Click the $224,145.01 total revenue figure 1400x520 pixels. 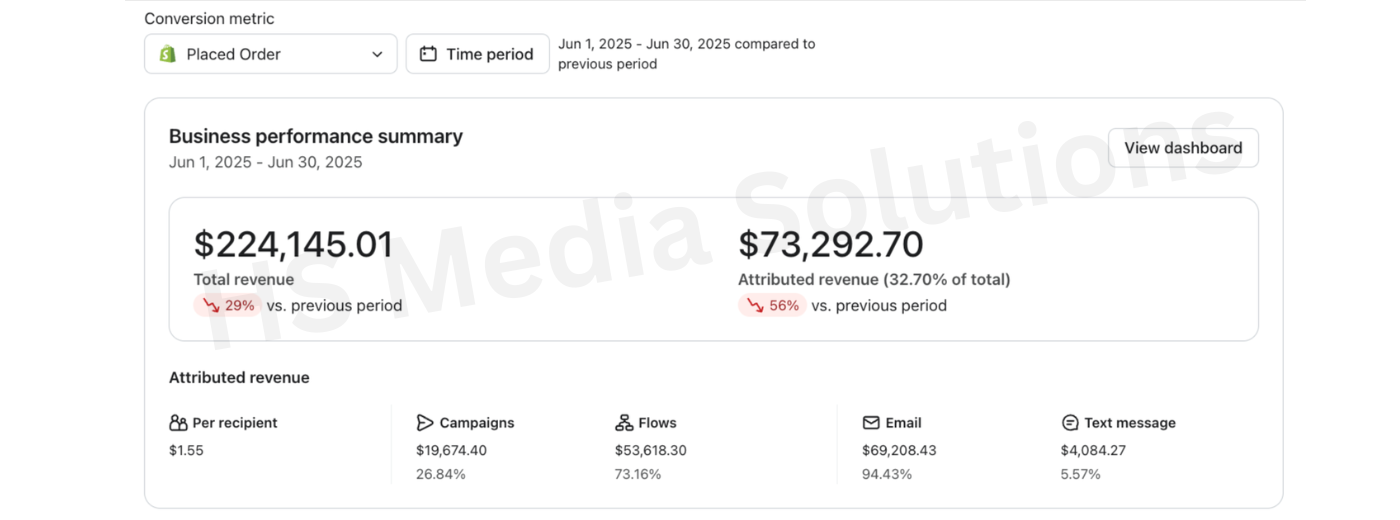pyautogui.click(x=293, y=245)
